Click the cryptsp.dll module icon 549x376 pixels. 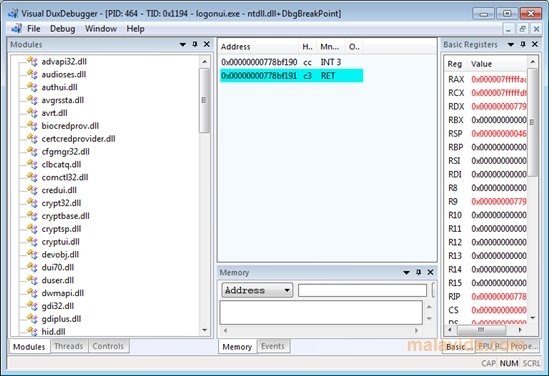32,229
